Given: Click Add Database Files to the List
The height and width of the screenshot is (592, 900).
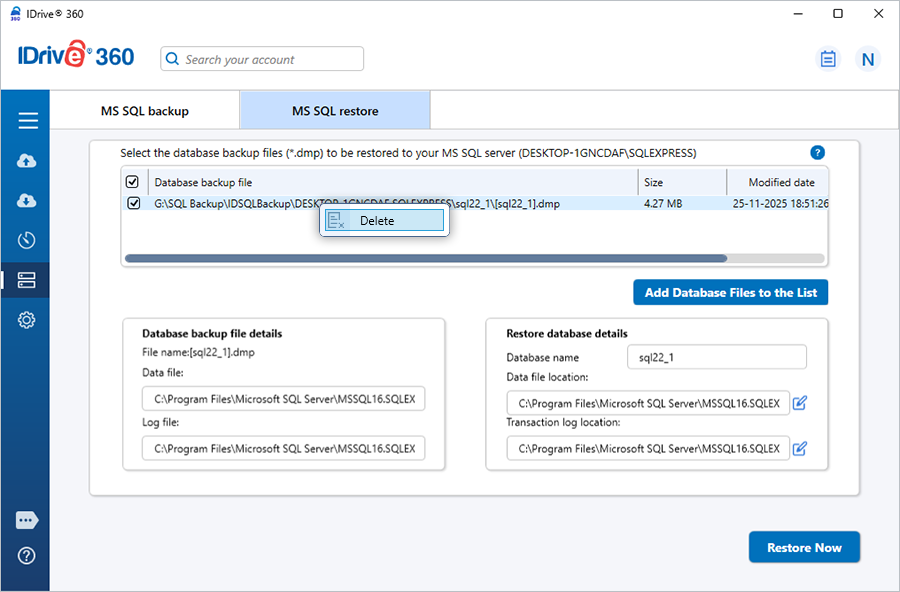Looking at the screenshot, I should 730,292.
